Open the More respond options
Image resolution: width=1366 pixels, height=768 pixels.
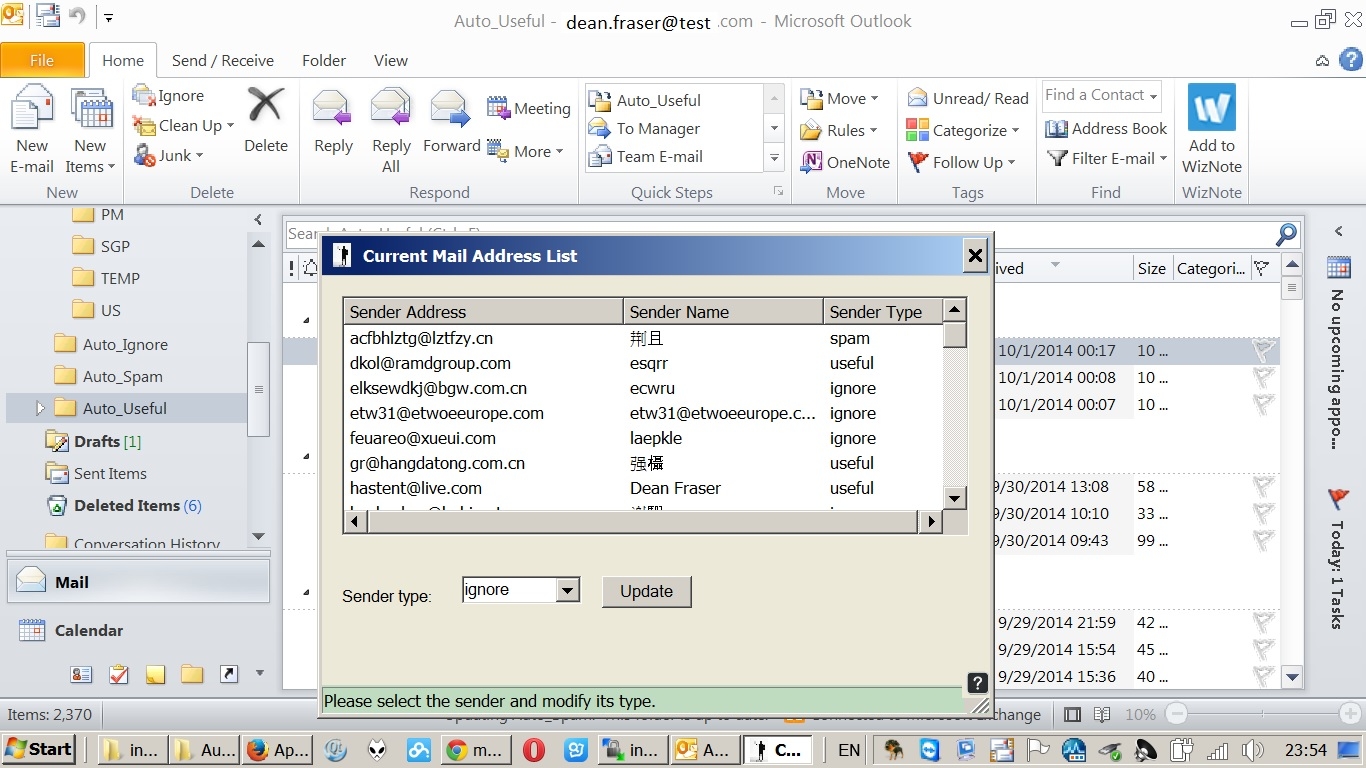[525, 151]
